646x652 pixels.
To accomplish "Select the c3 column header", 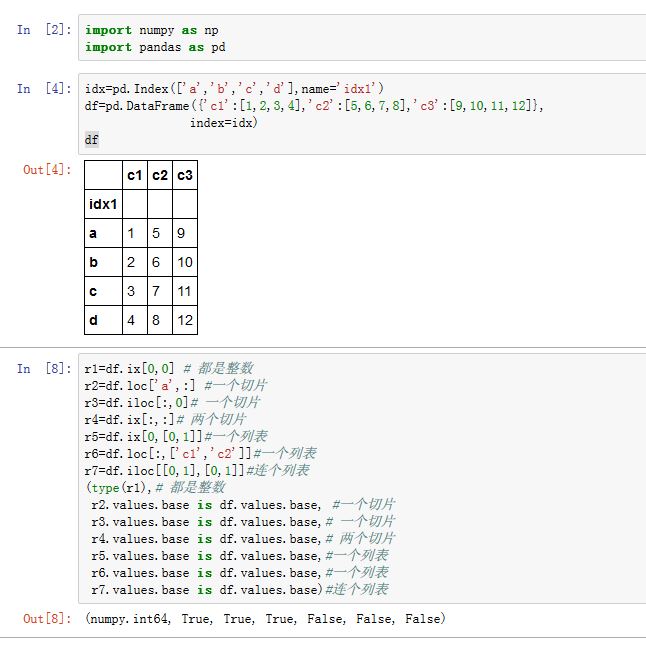I will [x=184, y=176].
